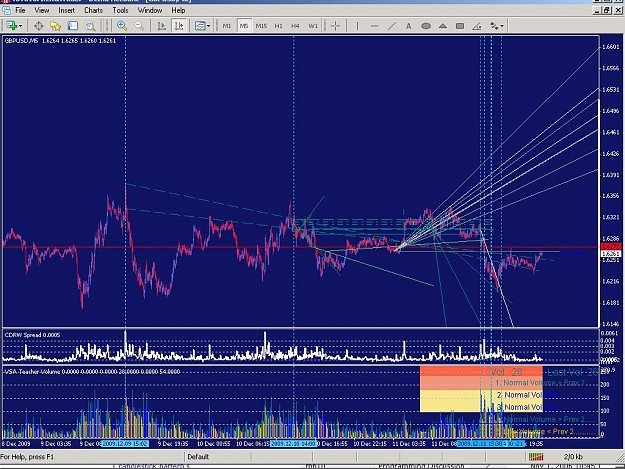Image resolution: width=625 pixels, height=469 pixels.
Task: Toggle the Terminal window icon
Action: pos(73,26)
